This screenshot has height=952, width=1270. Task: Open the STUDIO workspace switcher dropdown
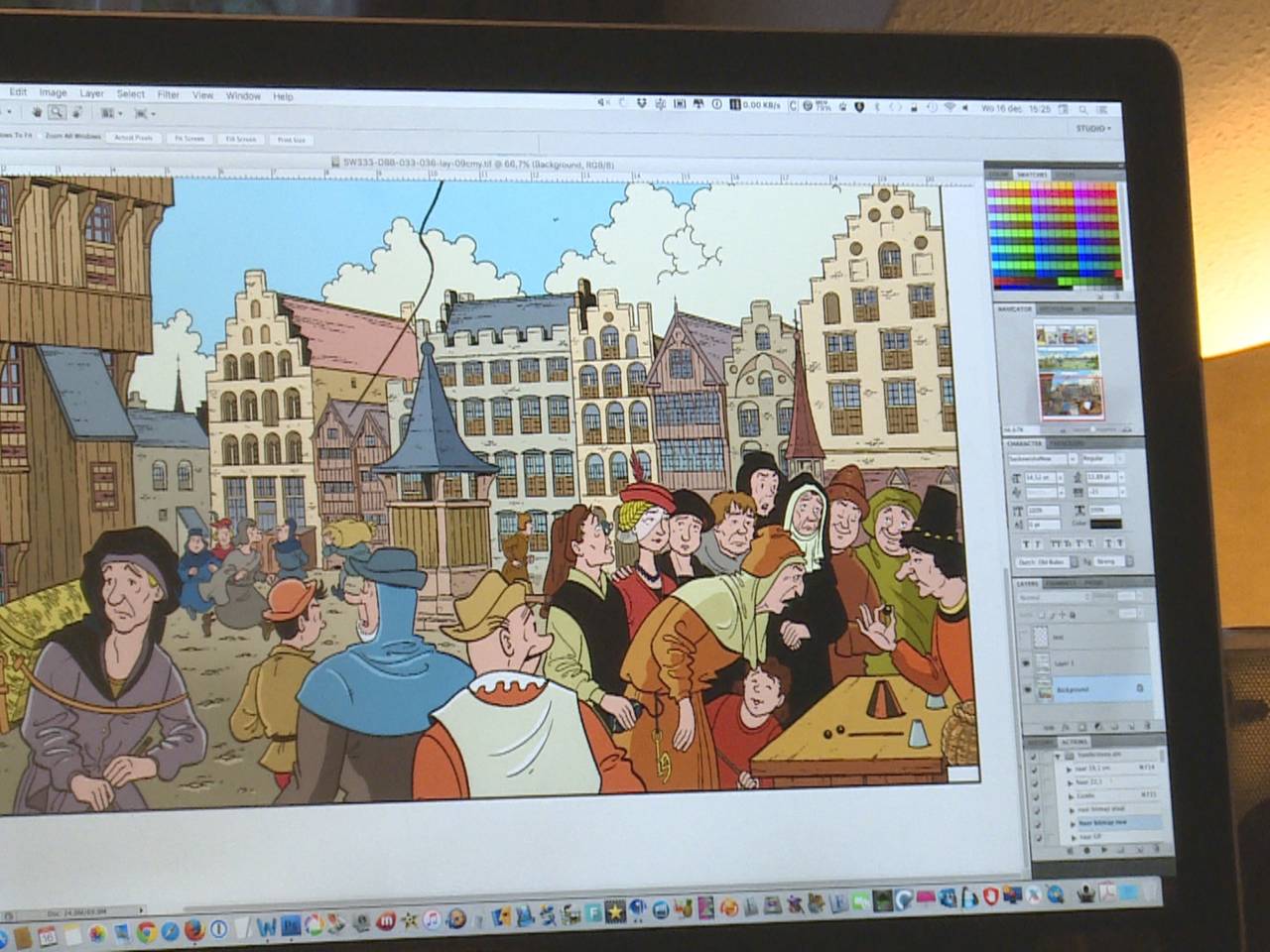click(1093, 129)
